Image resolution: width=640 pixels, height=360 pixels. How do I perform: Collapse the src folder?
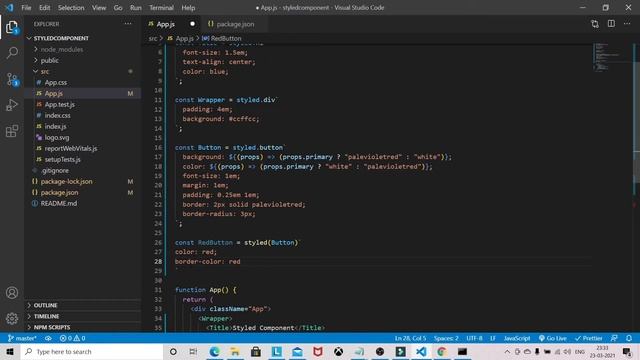tap(45, 71)
